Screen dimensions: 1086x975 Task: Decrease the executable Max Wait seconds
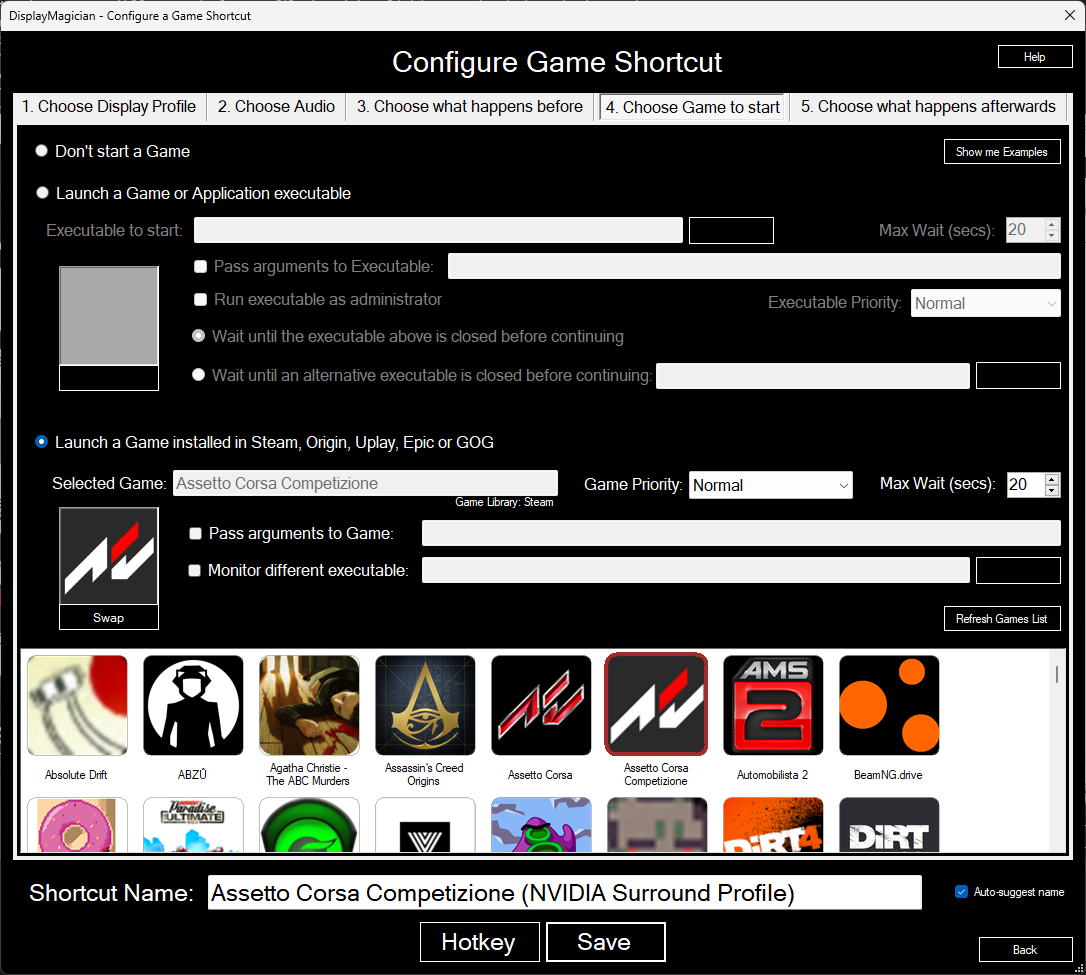(x=1051, y=235)
